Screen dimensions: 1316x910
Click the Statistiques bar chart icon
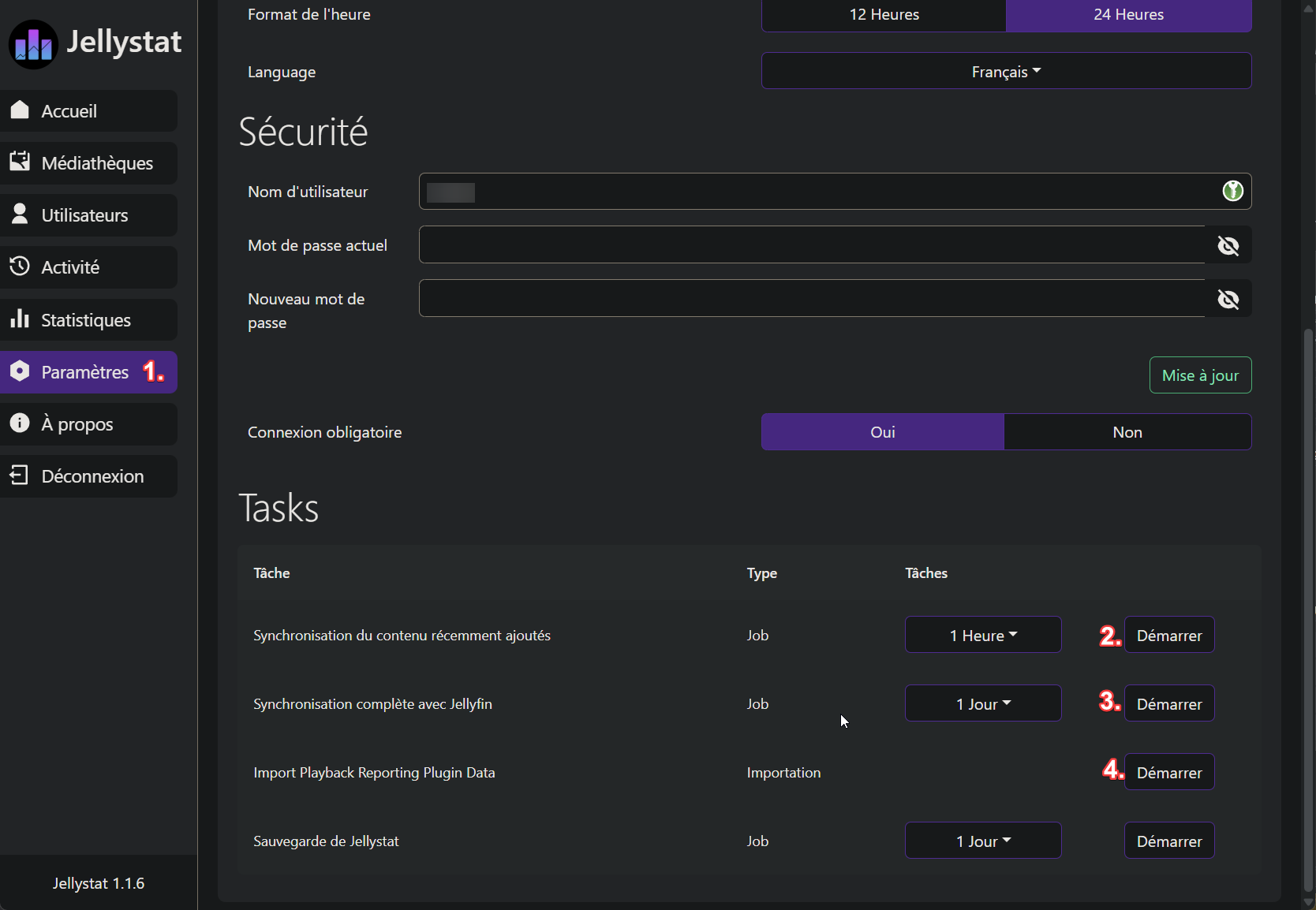pyautogui.click(x=20, y=319)
